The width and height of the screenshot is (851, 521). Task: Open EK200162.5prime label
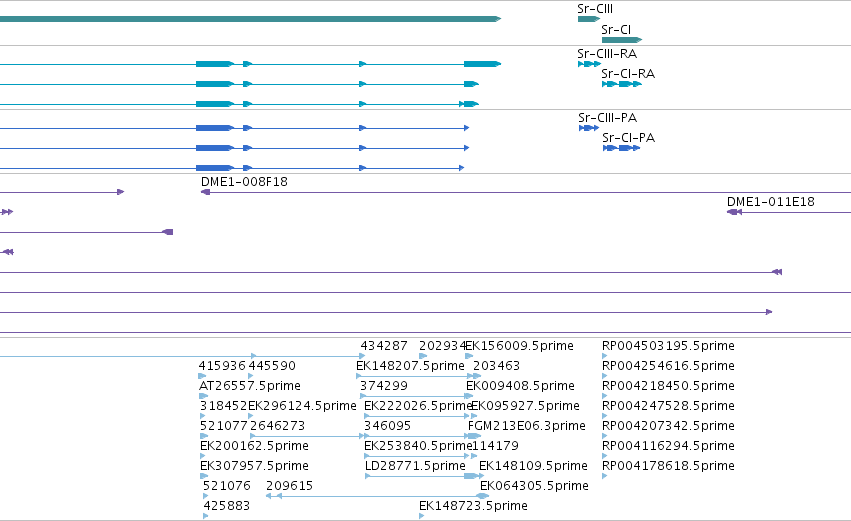click(254, 446)
